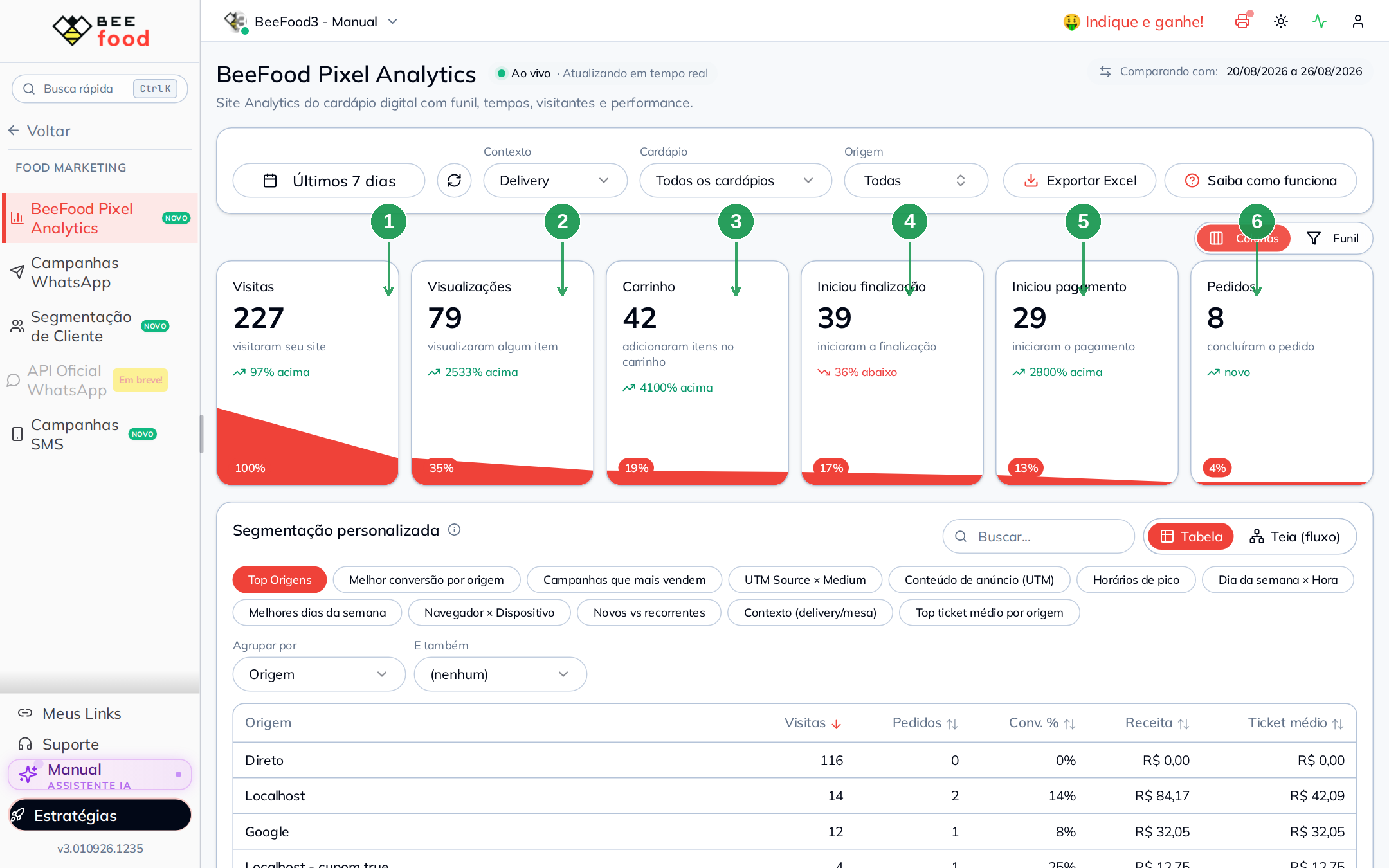This screenshot has width=1389, height=868.
Task: Toggle light/dark theme sun icon
Action: pos(1281,21)
